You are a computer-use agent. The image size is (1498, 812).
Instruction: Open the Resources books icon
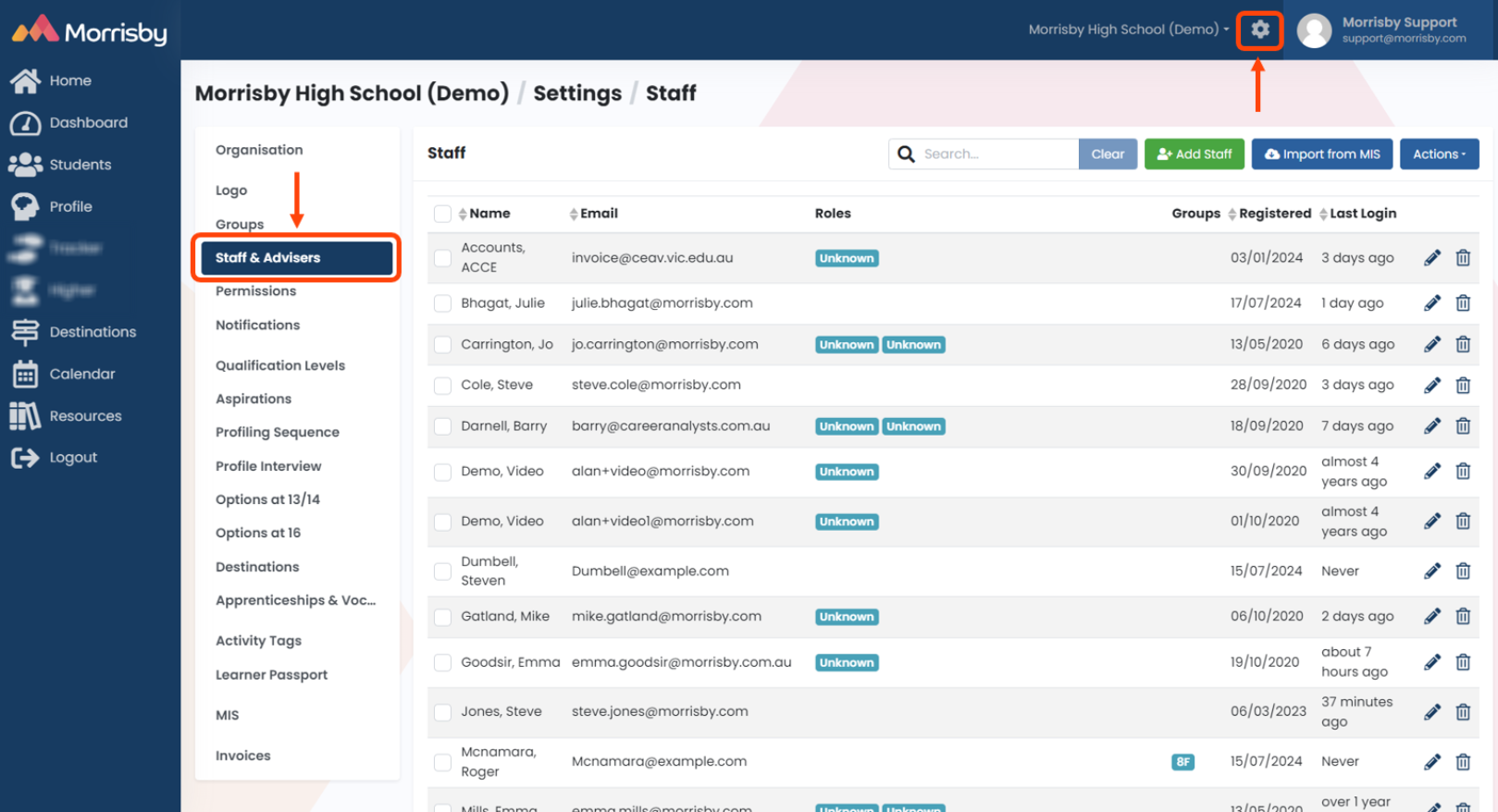pos(25,416)
